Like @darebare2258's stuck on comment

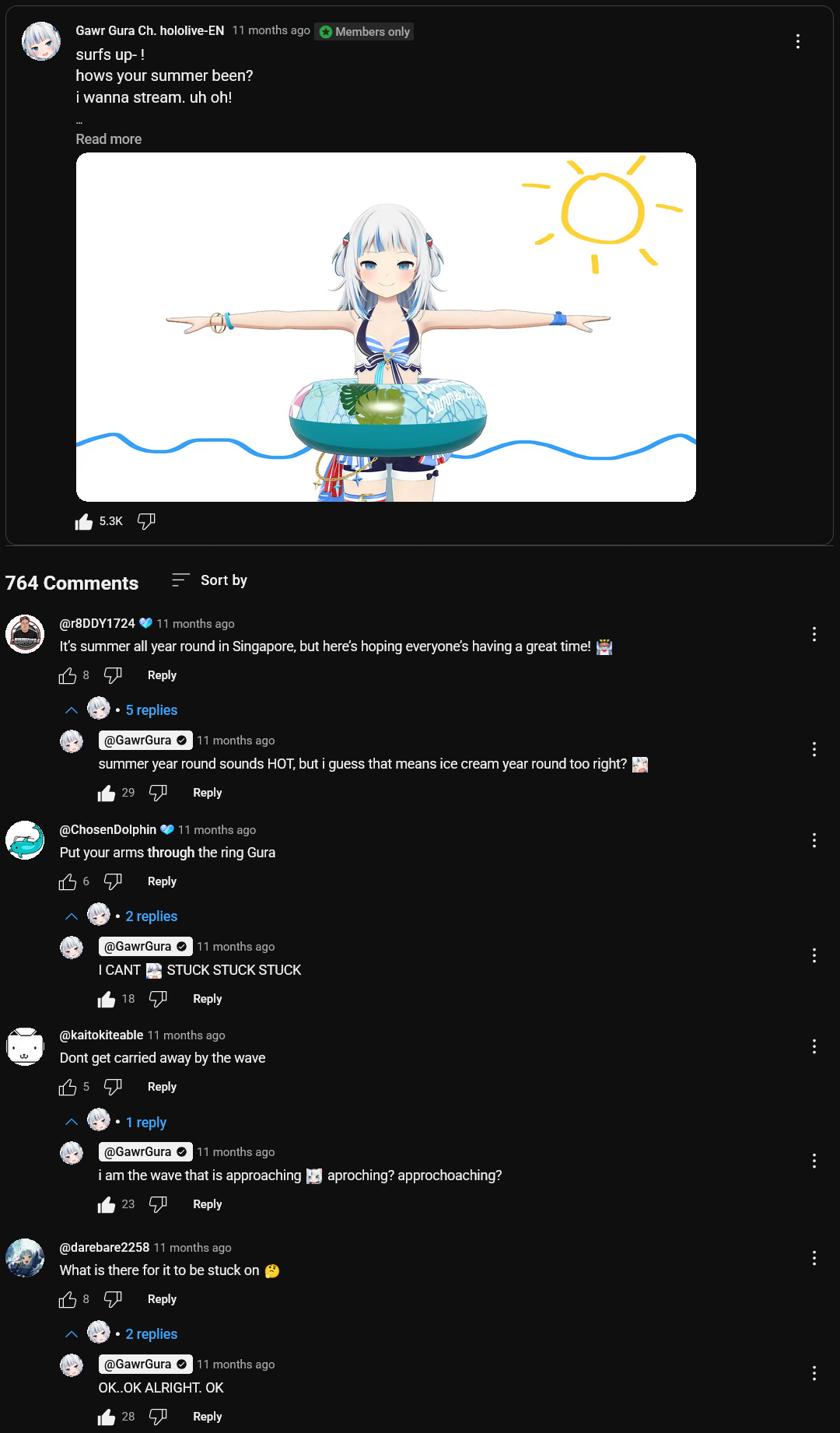coord(68,1299)
